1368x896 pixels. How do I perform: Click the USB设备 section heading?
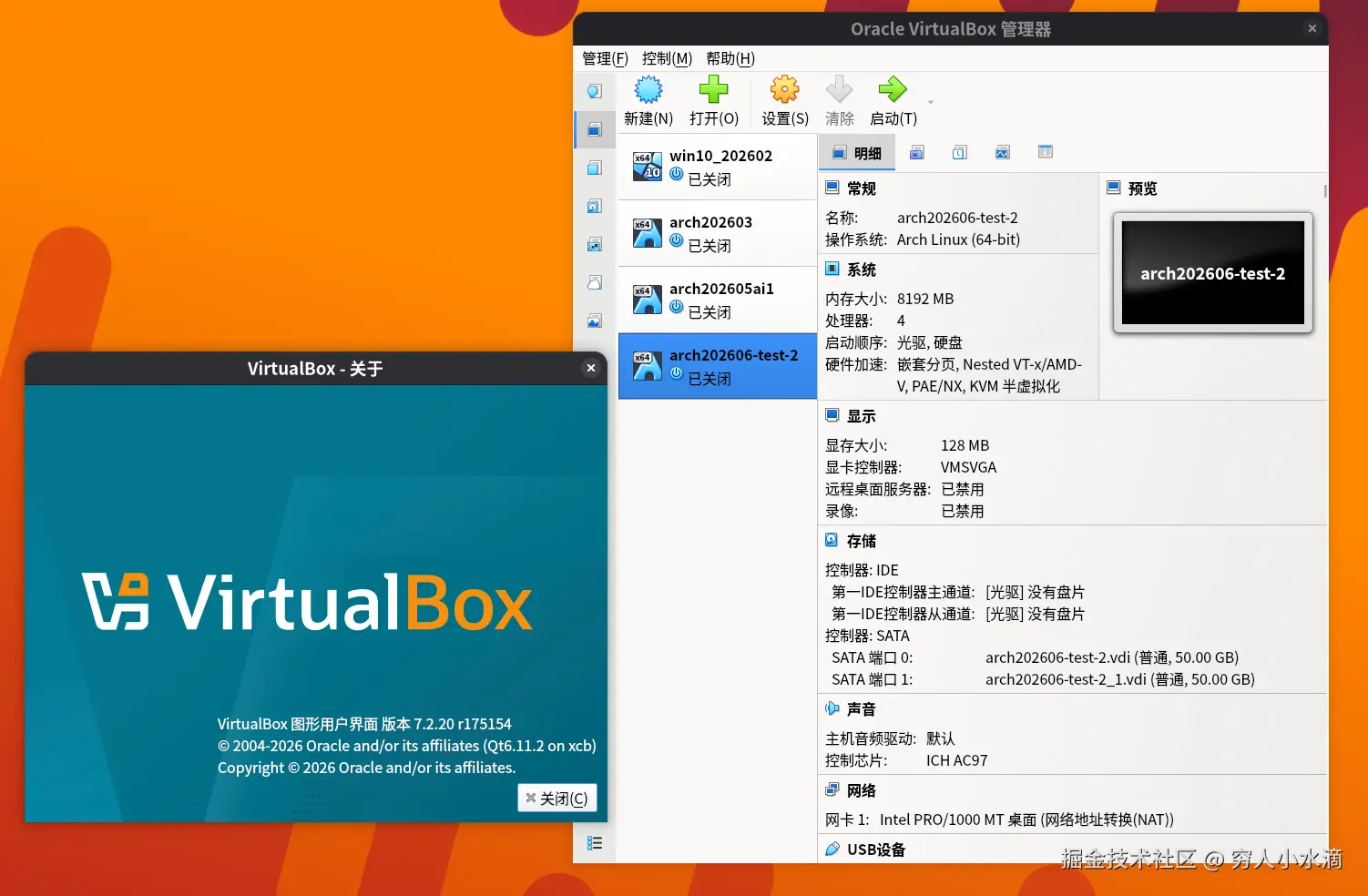click(875, 850)
